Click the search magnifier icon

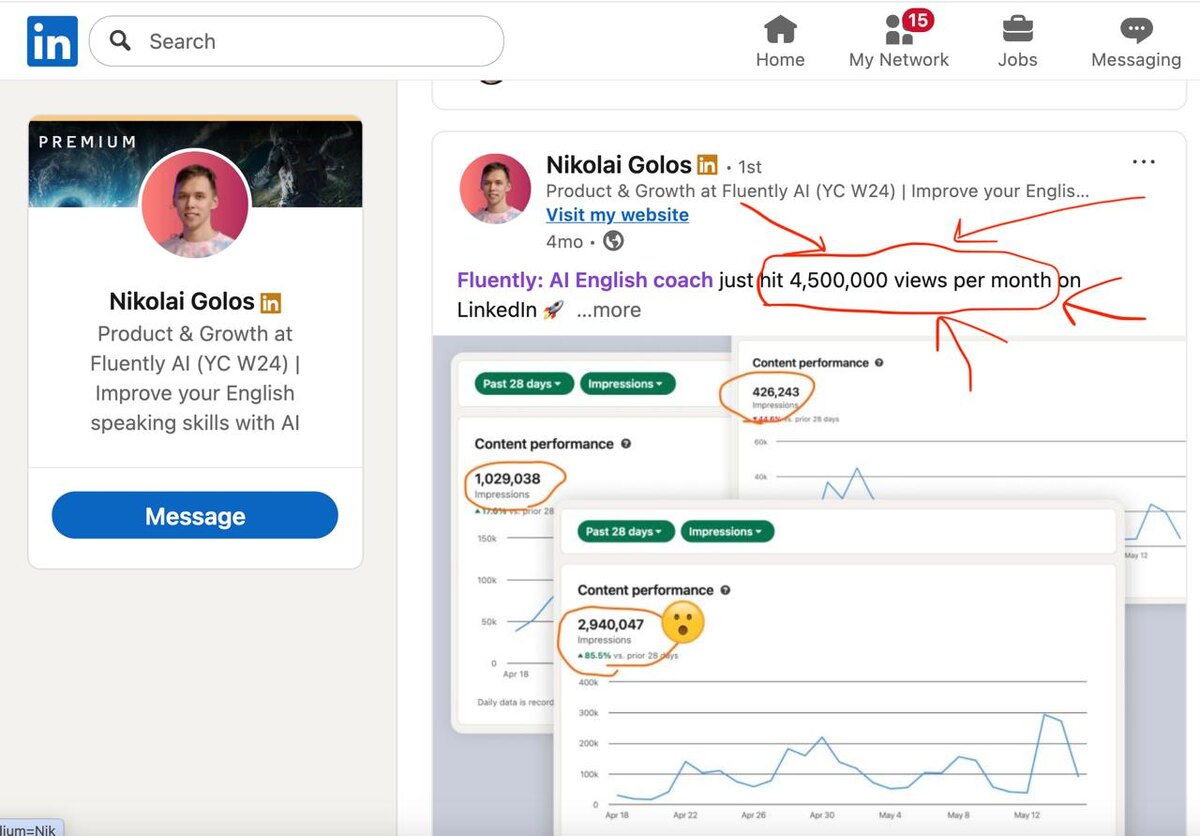pos(120,41)
